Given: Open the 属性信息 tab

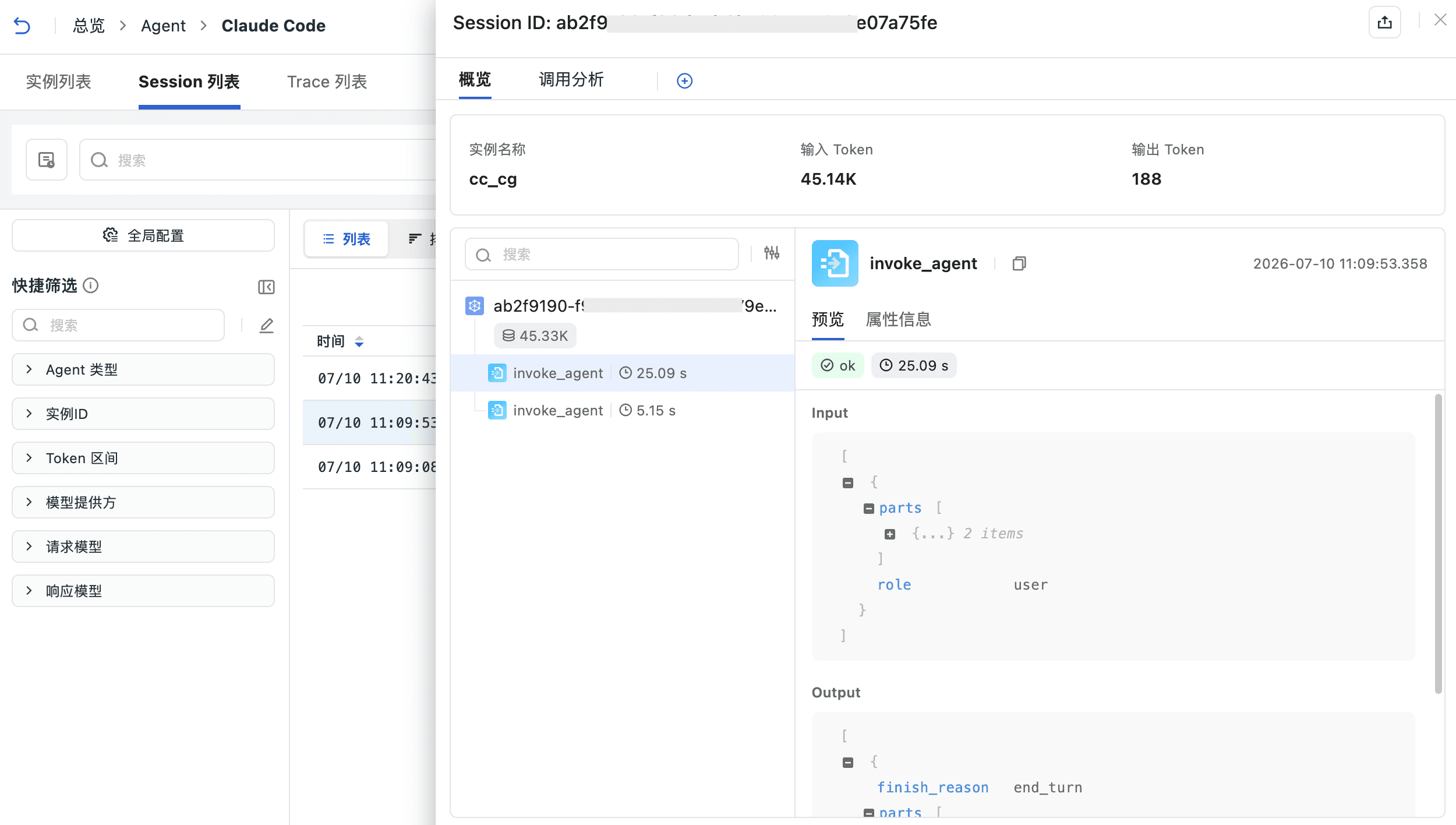Looking at the screenshot, I should pyautogui.click(x=898, y=319).
